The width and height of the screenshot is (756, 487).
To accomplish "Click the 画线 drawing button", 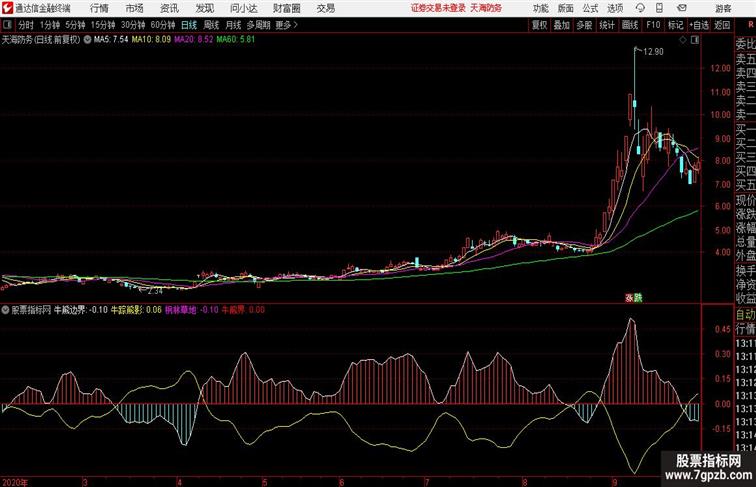I will point(630,25).
